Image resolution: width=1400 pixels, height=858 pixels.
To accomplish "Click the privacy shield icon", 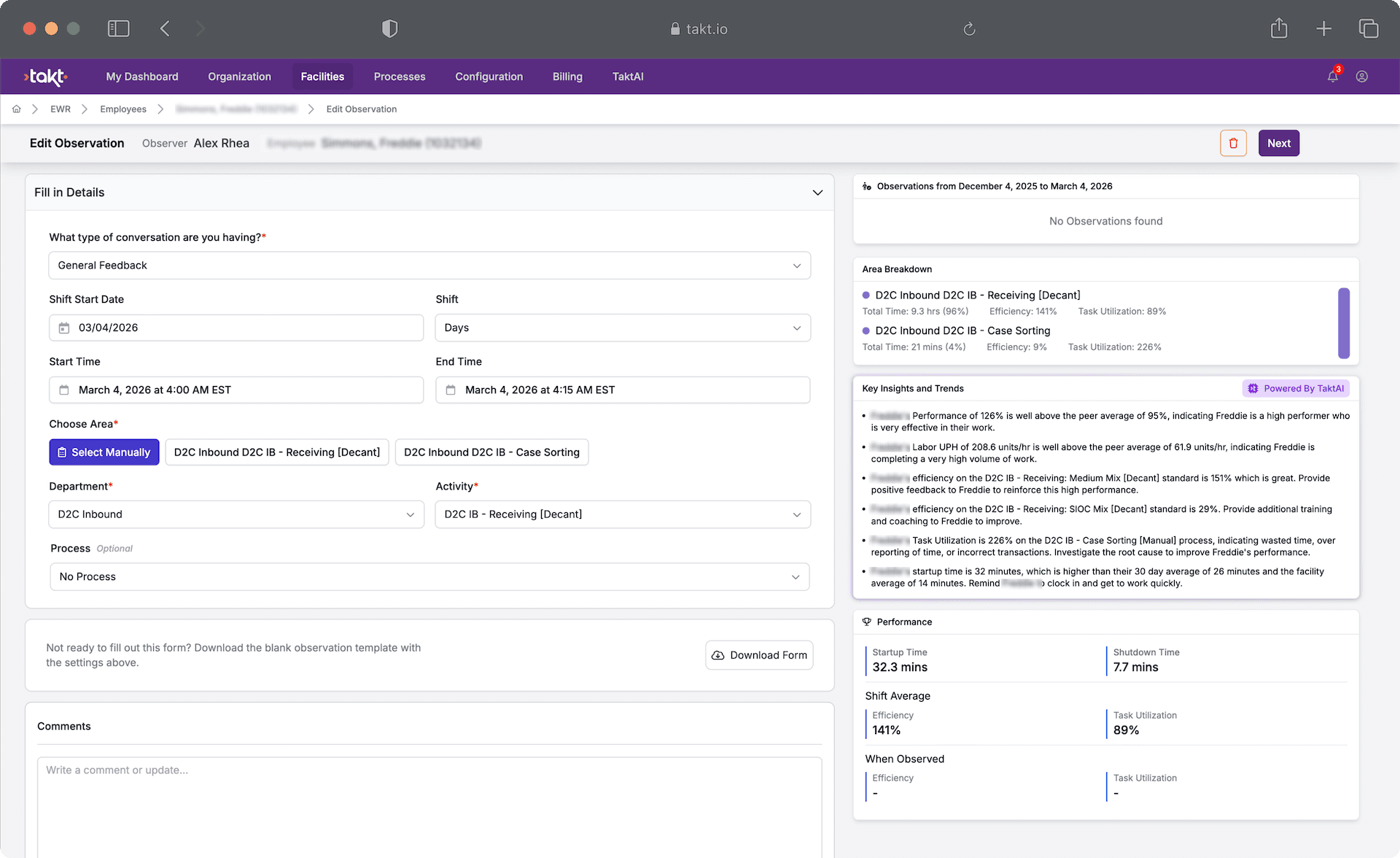I will (x=389, y=28).
